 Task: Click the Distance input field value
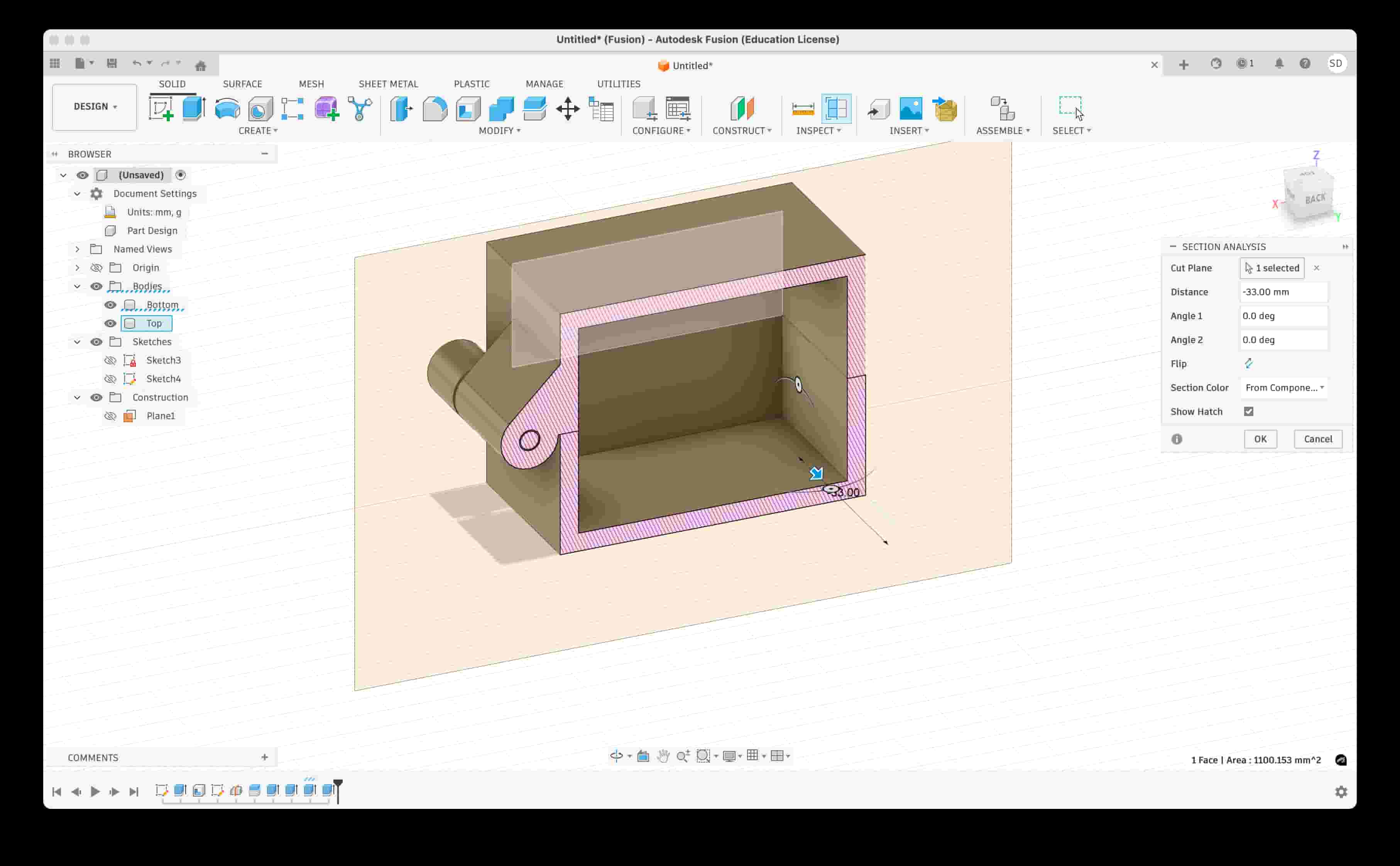click(x=1284, y=291)
